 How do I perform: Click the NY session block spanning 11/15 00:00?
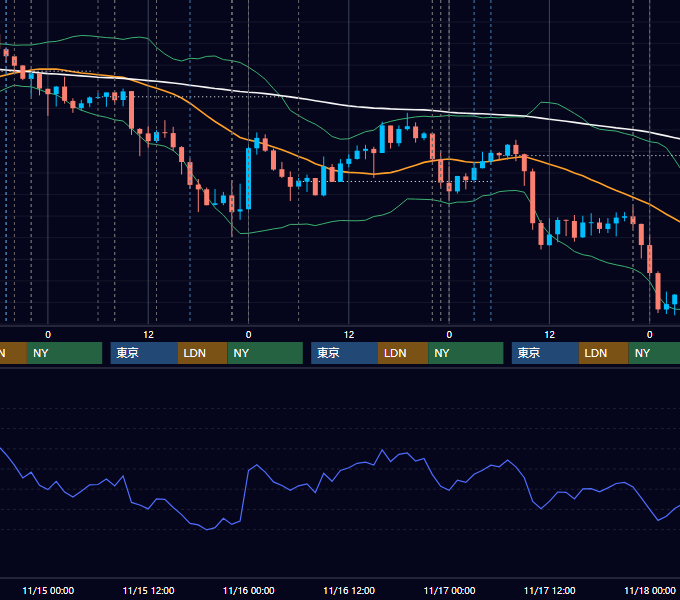tap(64, 353)
